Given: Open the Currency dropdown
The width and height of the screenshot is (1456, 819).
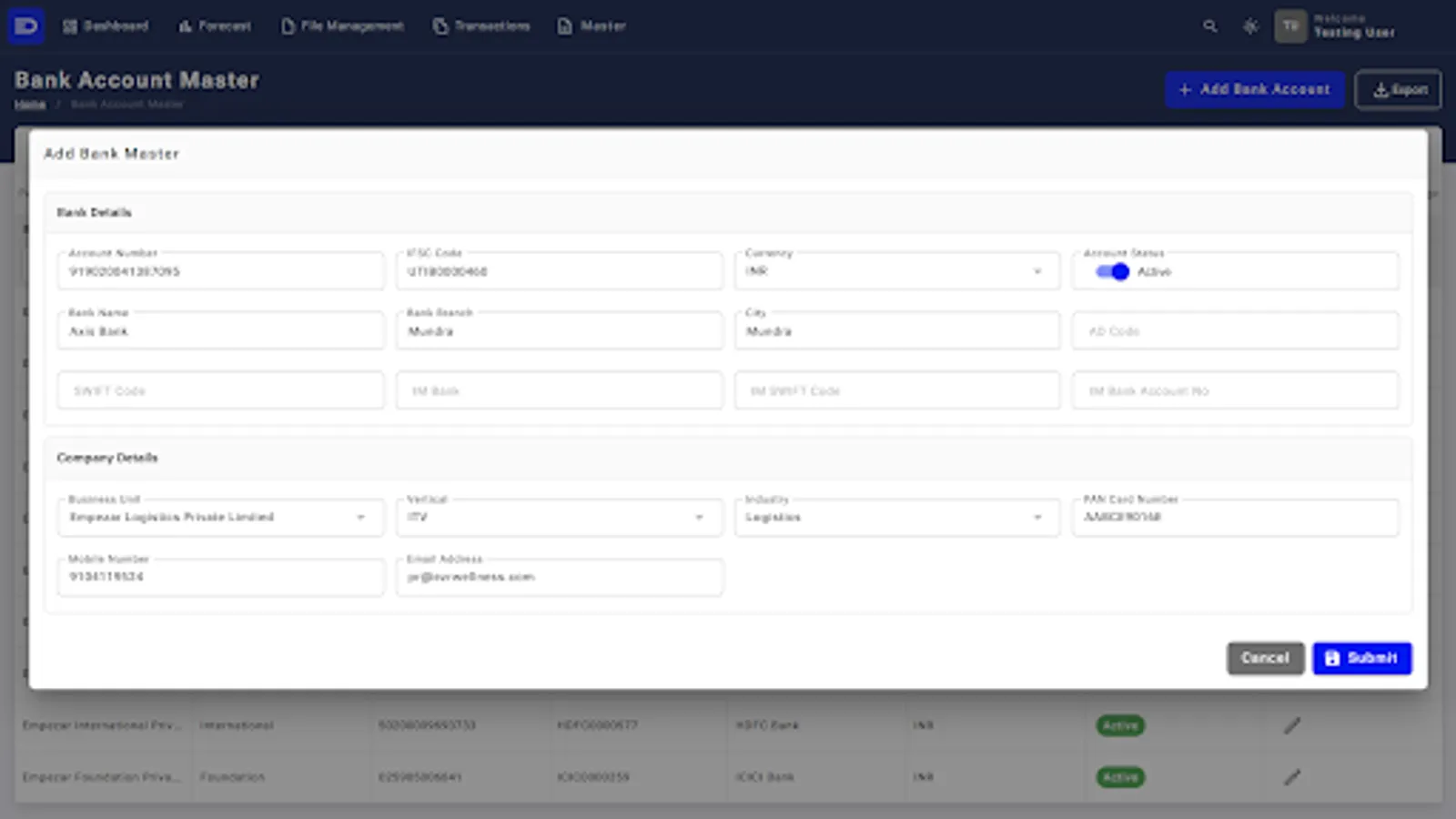Looking at the screenshot, I should click(1036, 271).
